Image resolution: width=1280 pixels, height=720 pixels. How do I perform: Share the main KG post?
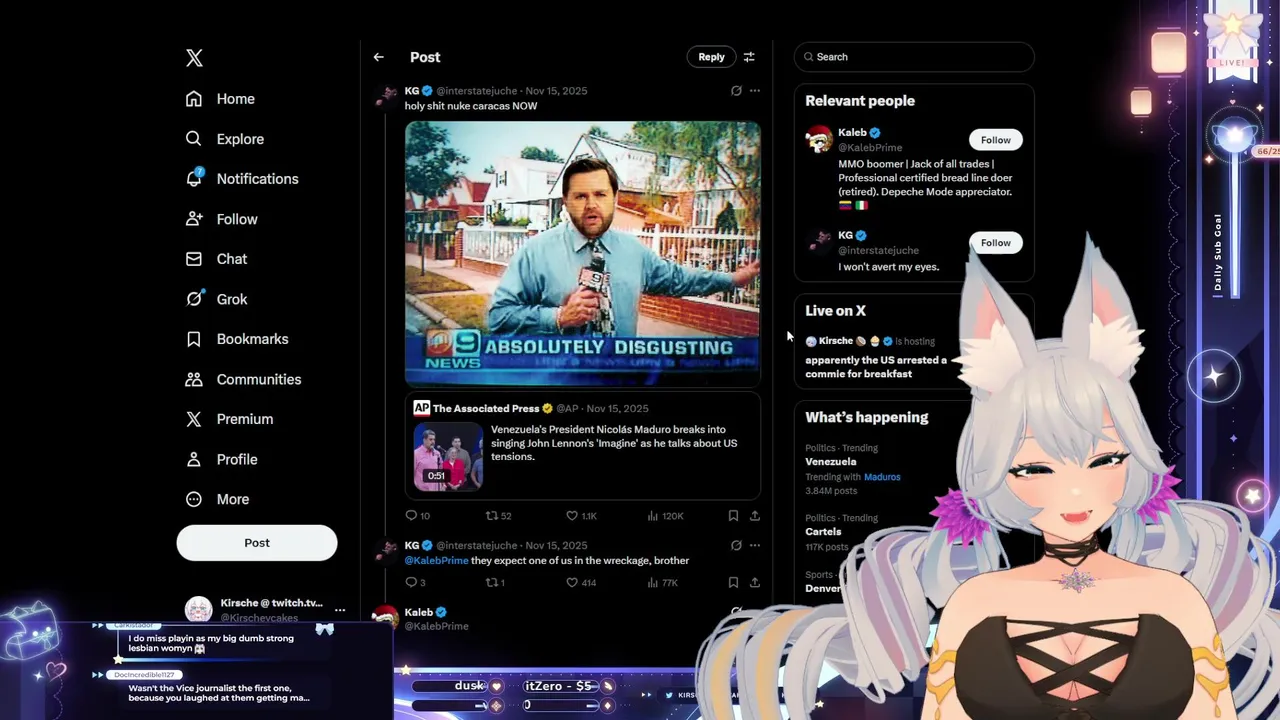755,516
